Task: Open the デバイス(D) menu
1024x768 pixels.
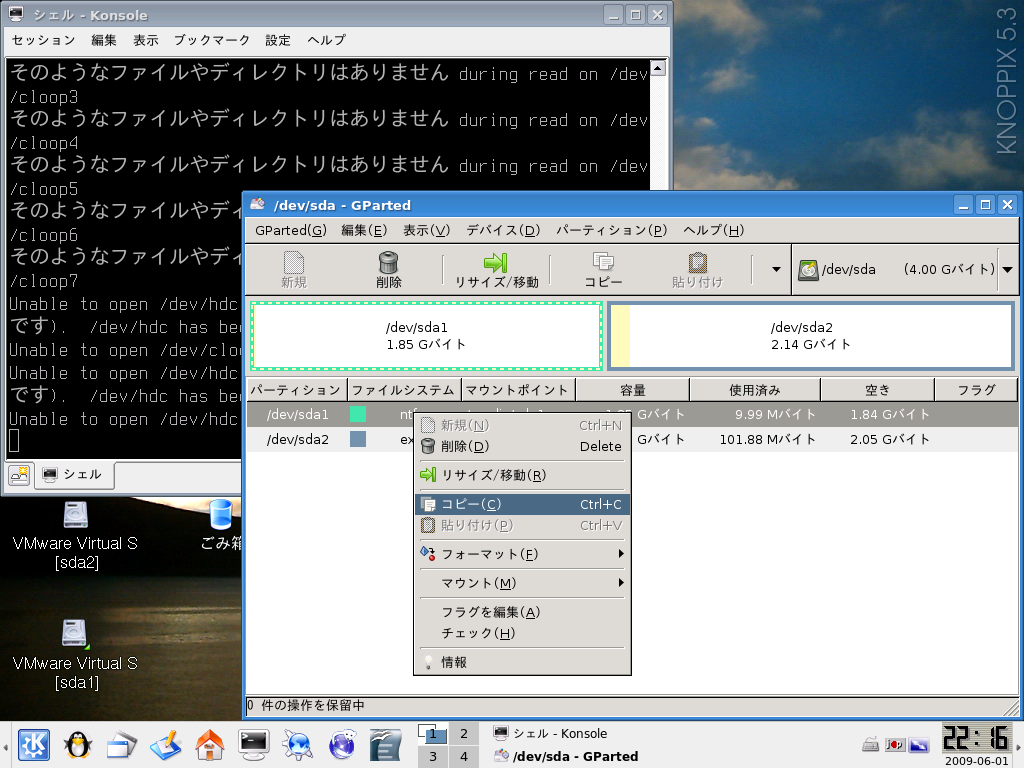Action: 503,231
